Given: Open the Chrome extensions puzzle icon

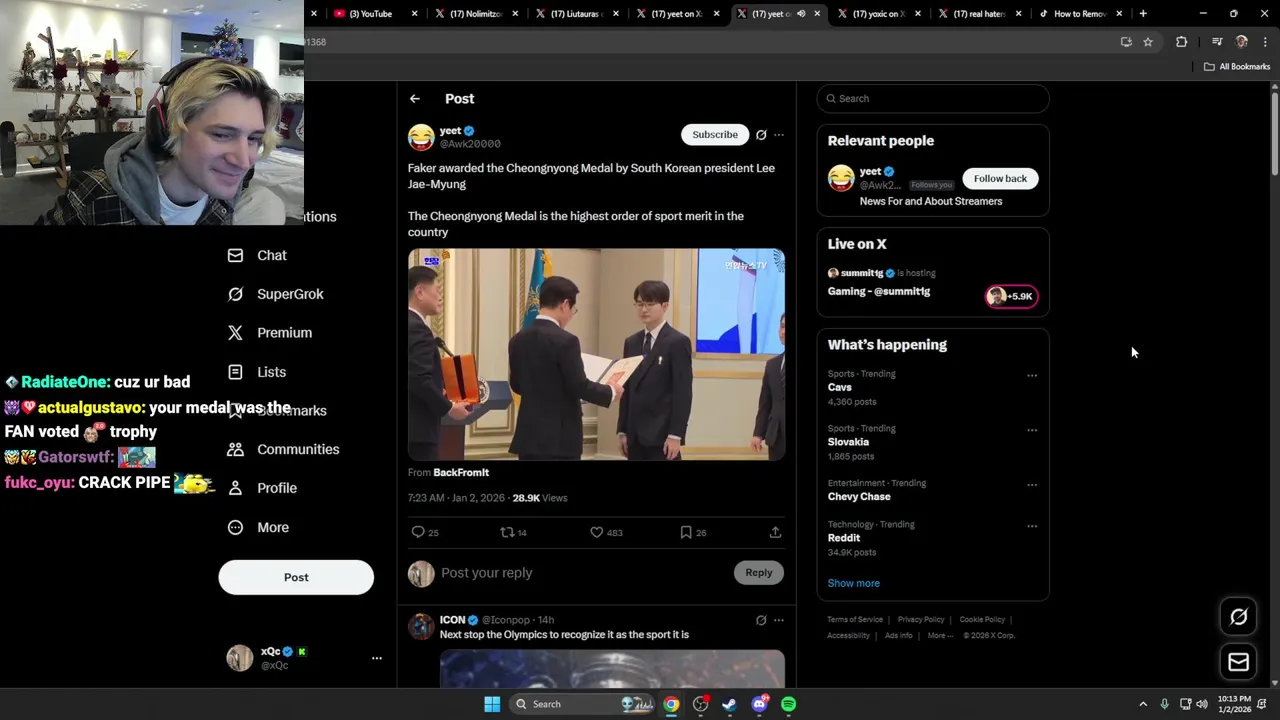Looking at the screenshot, I should [1182, 42].
